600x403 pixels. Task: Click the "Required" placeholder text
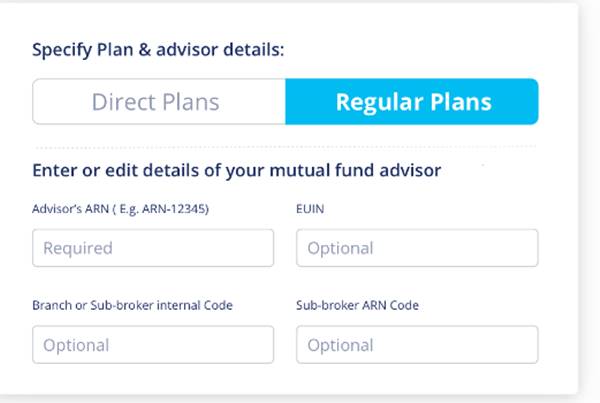[x=78, y=248]
